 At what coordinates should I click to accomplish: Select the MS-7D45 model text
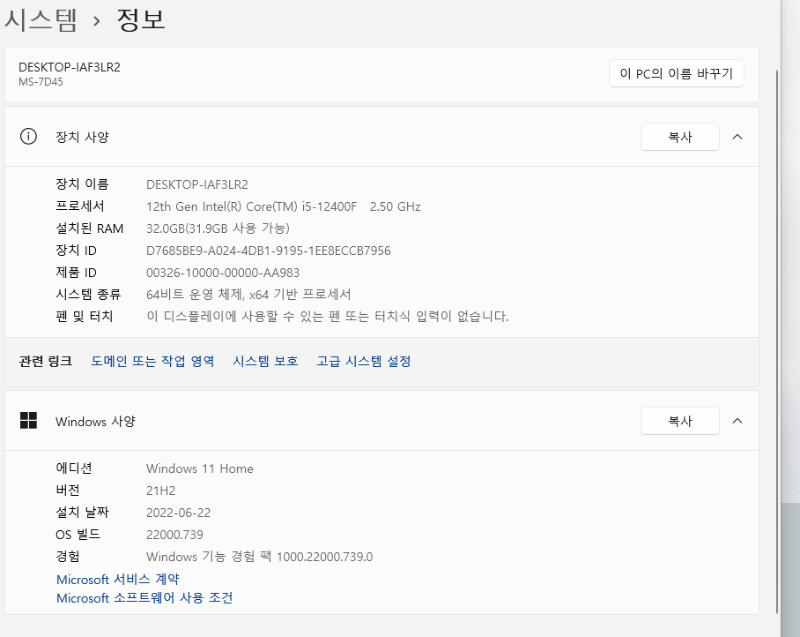[41, 82]
